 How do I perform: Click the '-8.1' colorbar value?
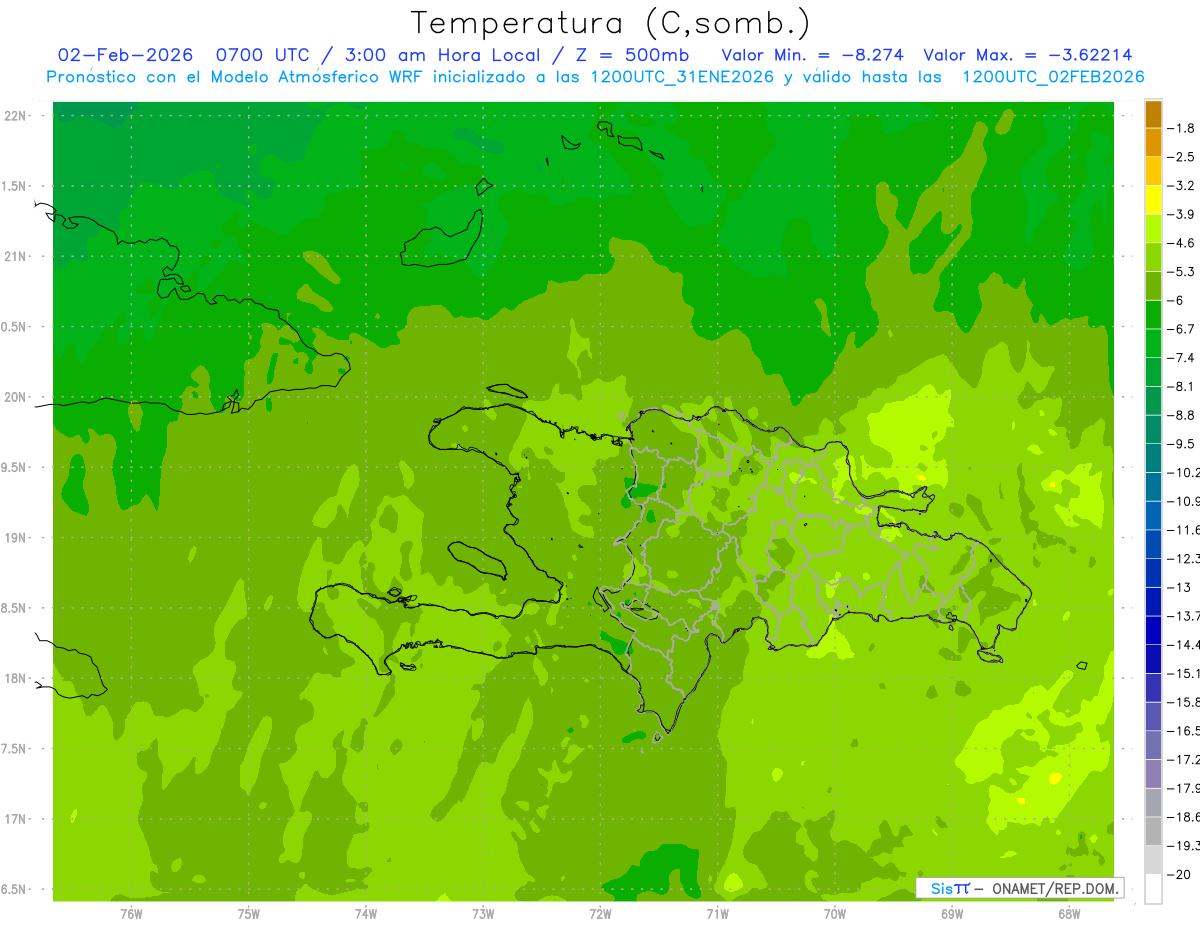(1180, 386)
